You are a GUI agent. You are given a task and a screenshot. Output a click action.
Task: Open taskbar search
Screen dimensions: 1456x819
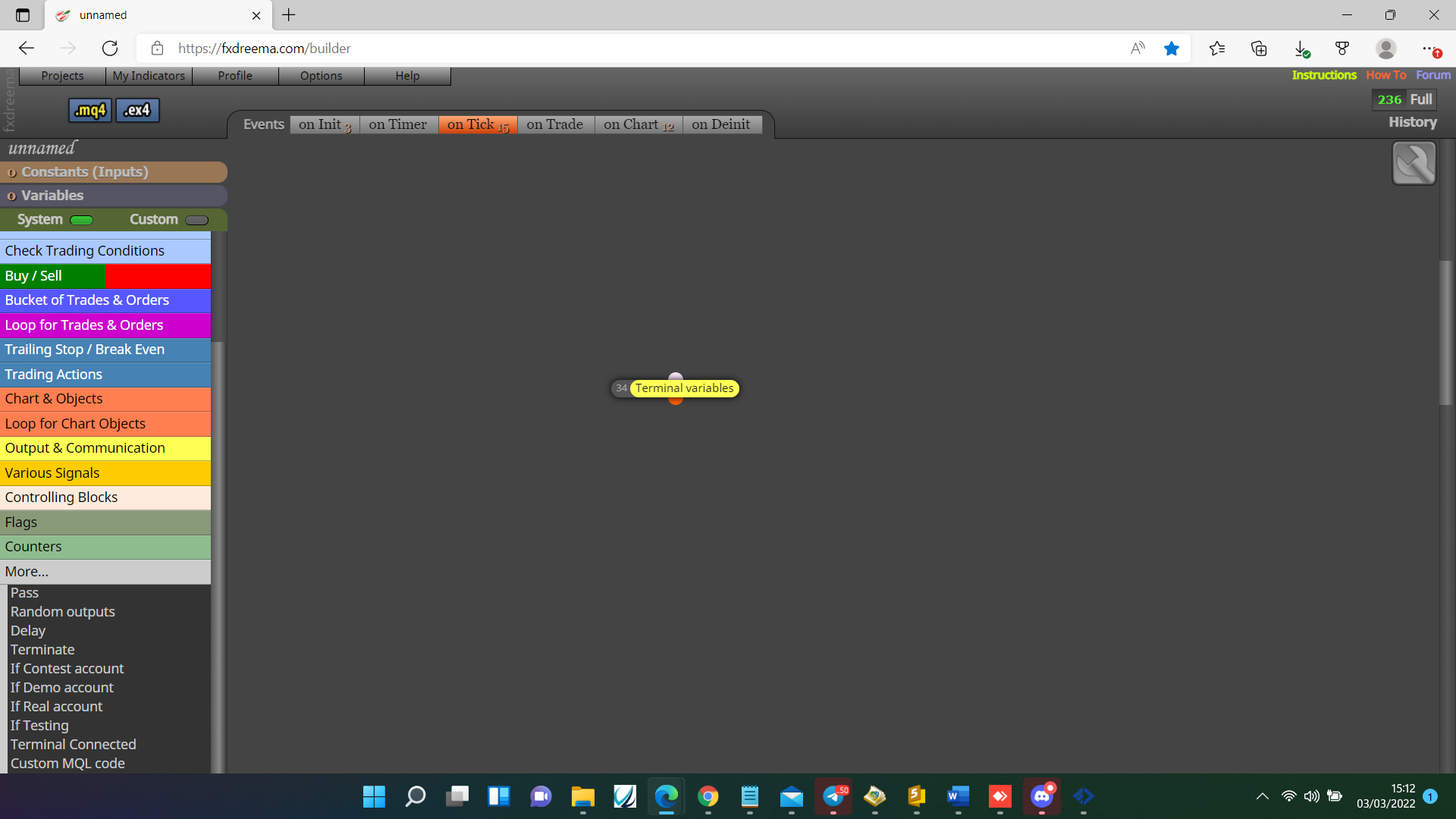point(416,796)
